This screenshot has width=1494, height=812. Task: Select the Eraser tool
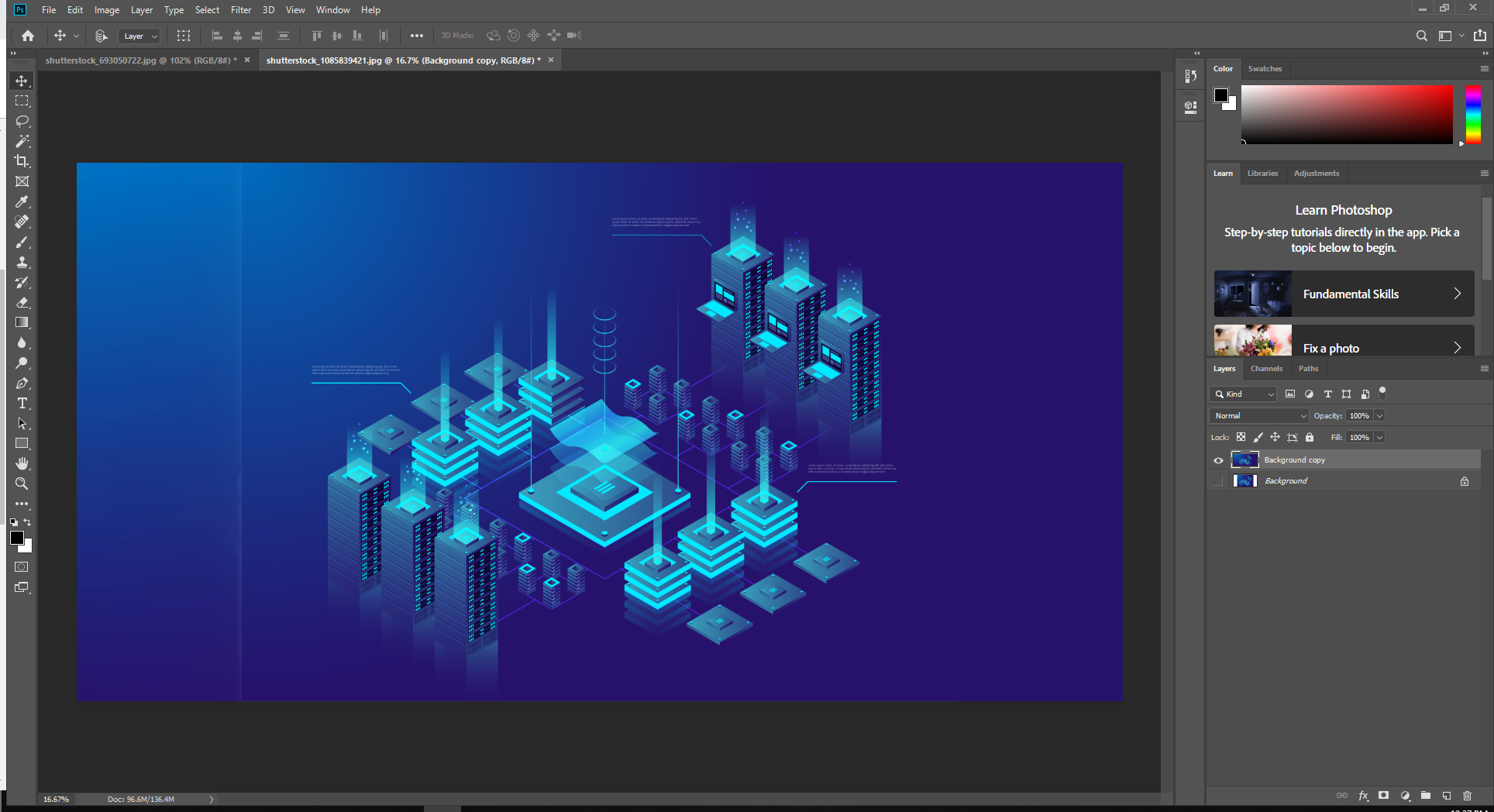[22, 302]
